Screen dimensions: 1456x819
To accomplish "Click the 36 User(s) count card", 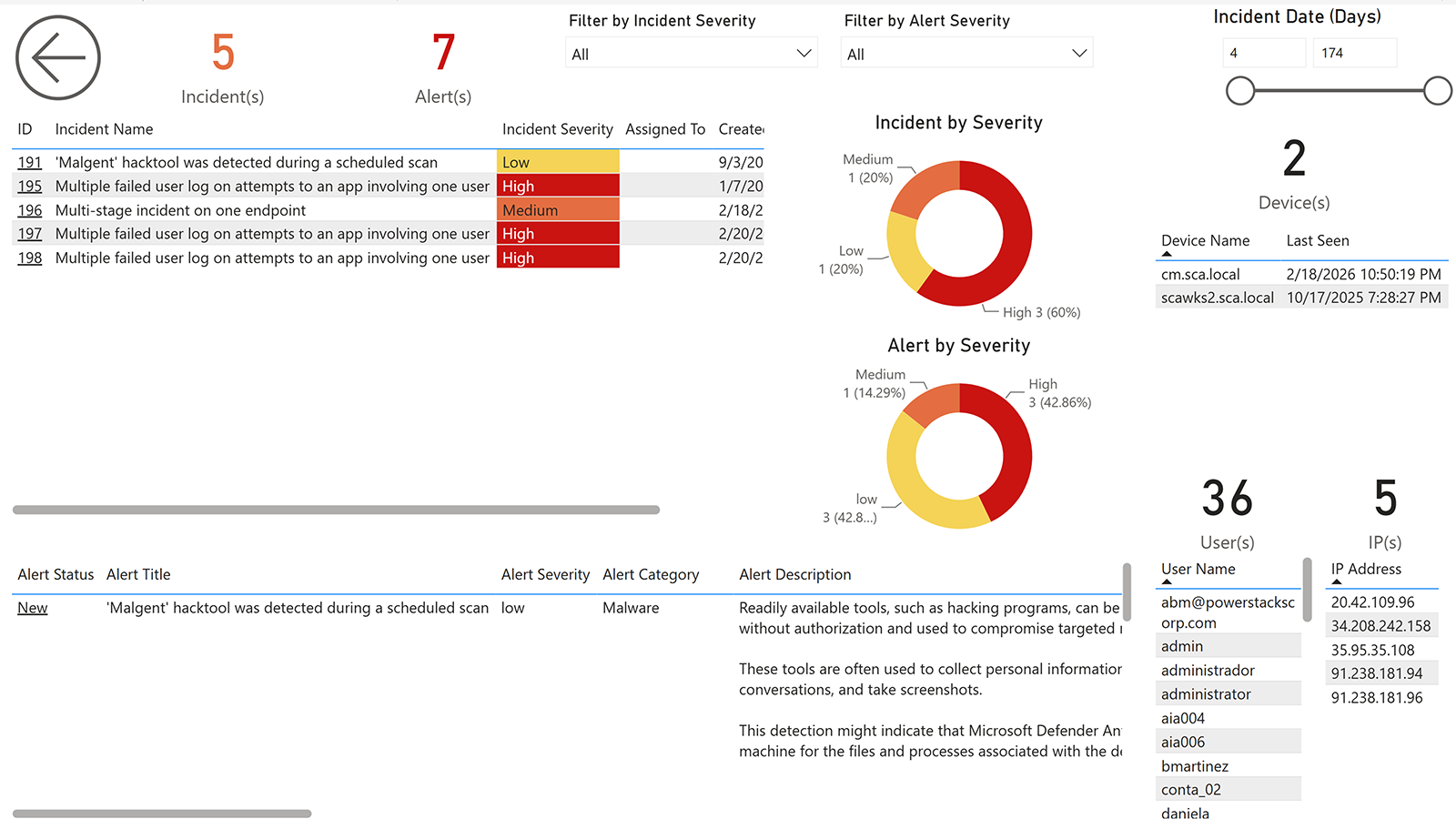I will 1228,513.
